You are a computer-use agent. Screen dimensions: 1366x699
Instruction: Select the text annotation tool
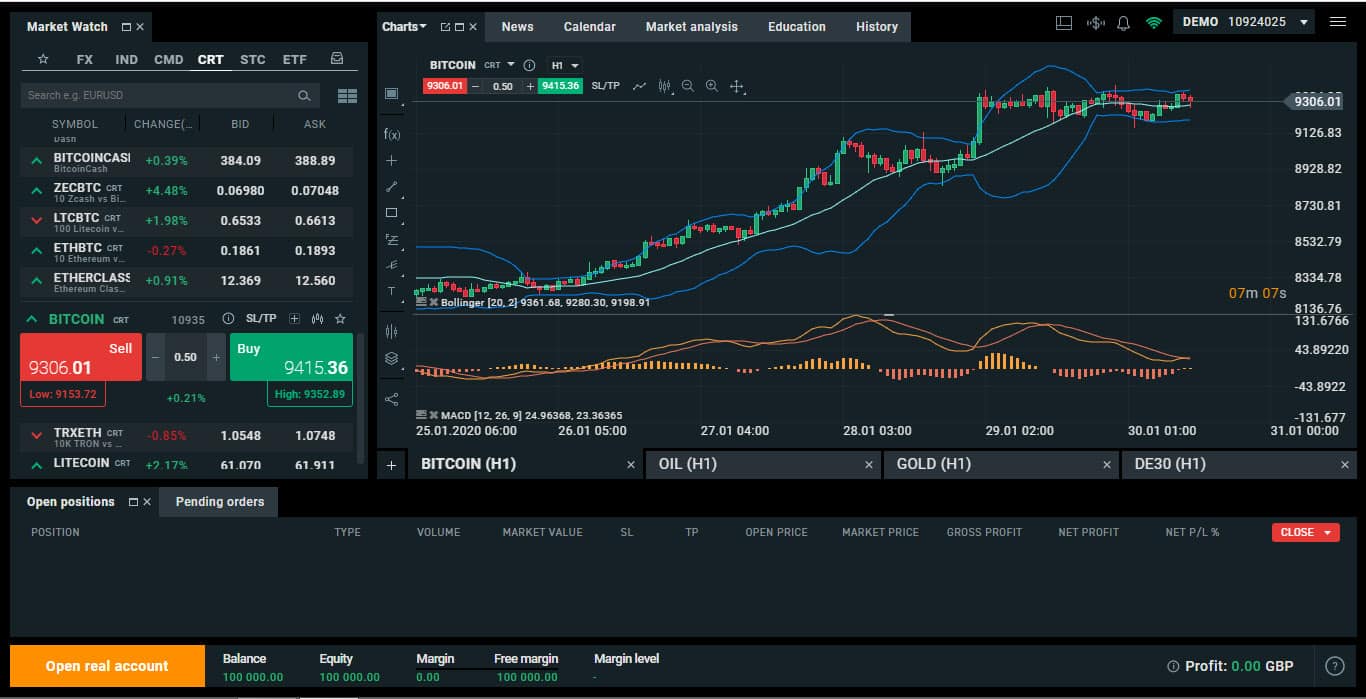pos(391,291)
